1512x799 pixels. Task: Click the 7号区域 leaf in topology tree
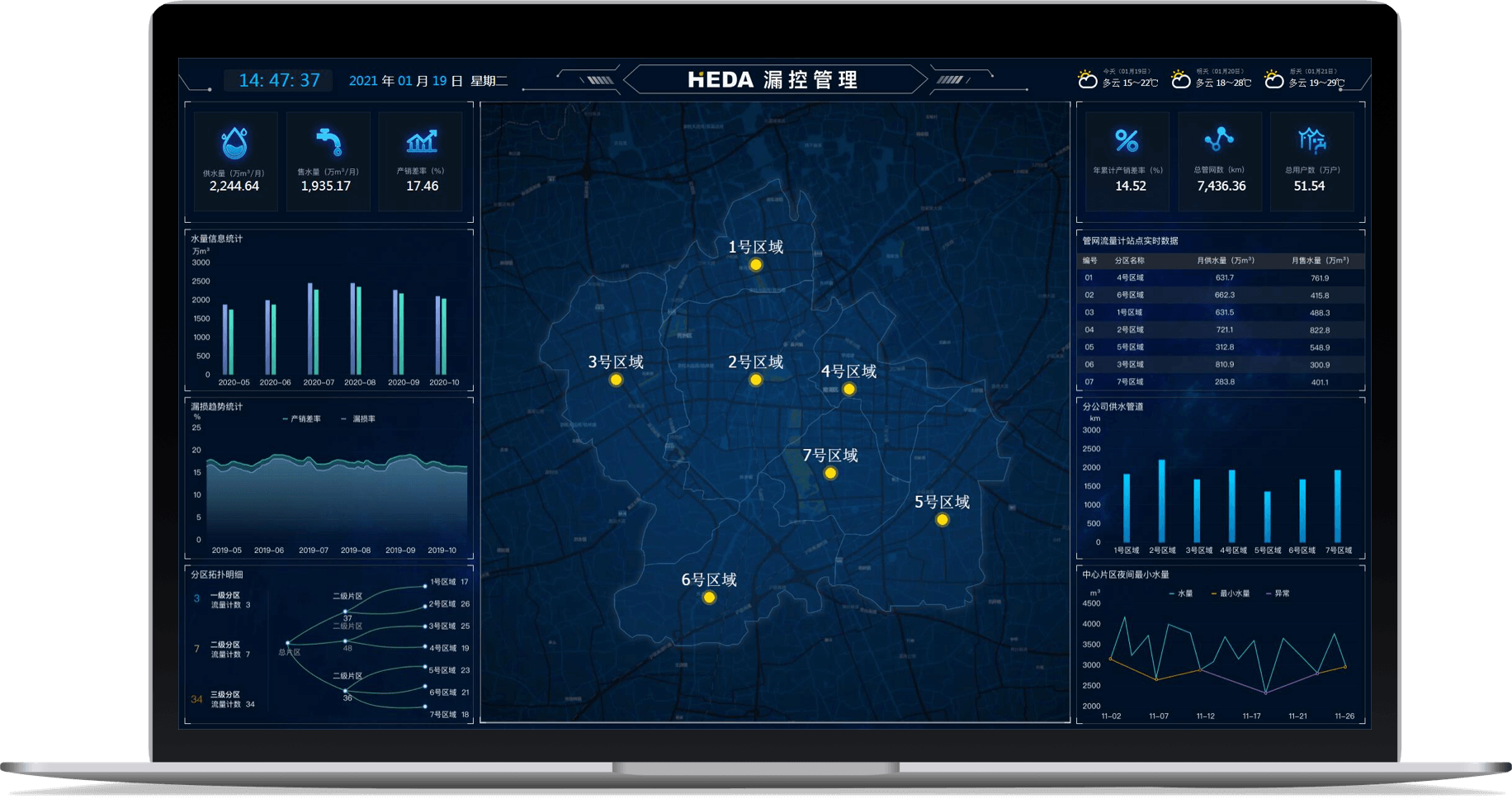pos(443,715)
